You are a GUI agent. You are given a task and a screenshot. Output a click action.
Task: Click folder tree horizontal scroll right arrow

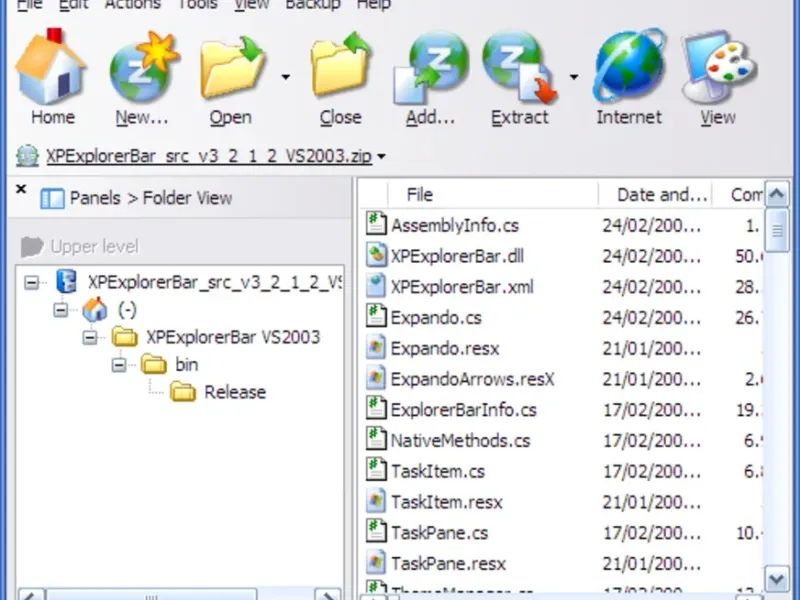328,595
